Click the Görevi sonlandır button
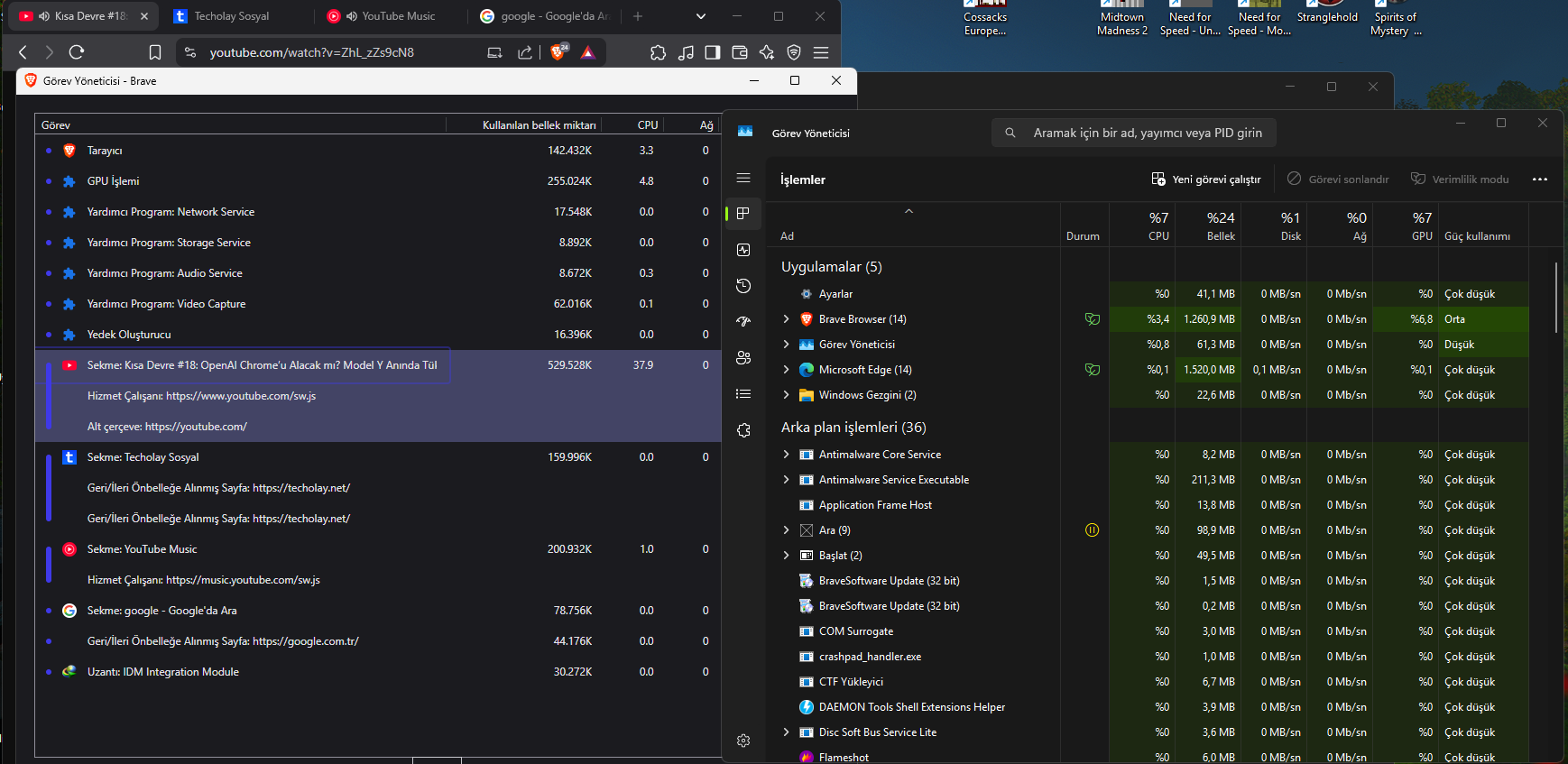 pyautogui.click(x=1338, y=179)
